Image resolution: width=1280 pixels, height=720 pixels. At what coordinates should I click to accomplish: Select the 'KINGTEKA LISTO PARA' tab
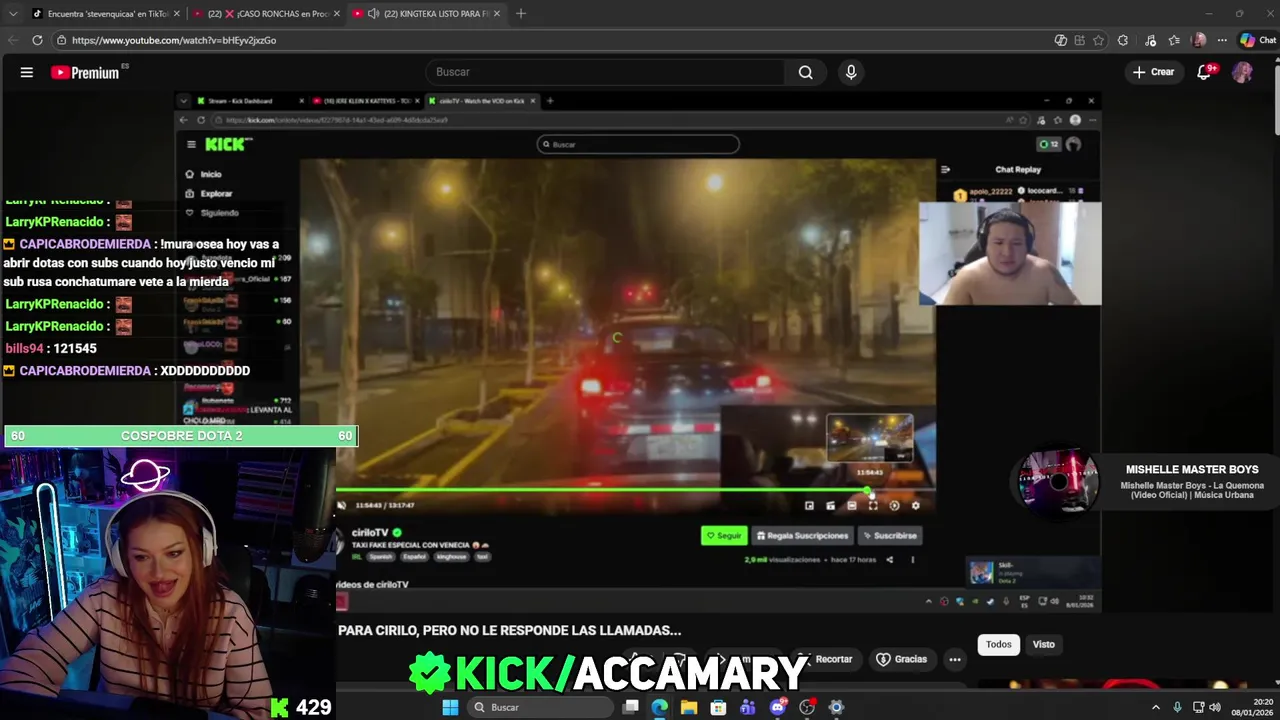tap(427, 14)
